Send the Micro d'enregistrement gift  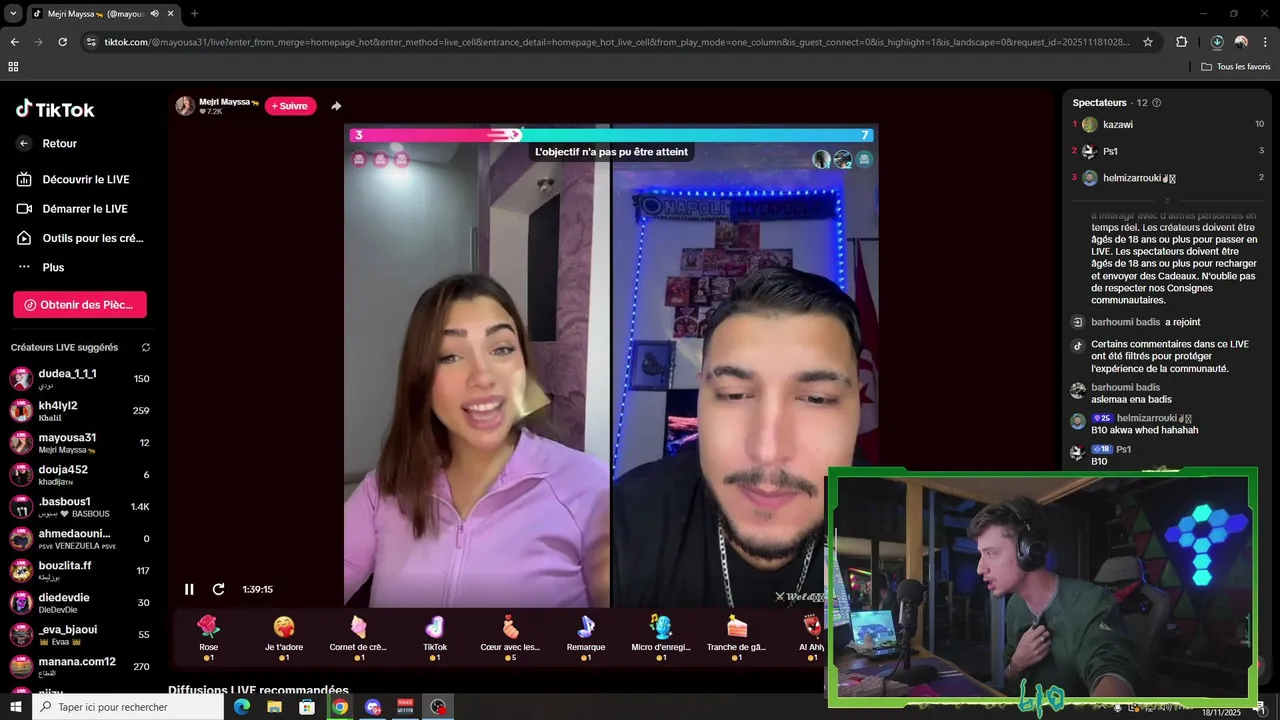pyautogui.click(x=661, y=637)
